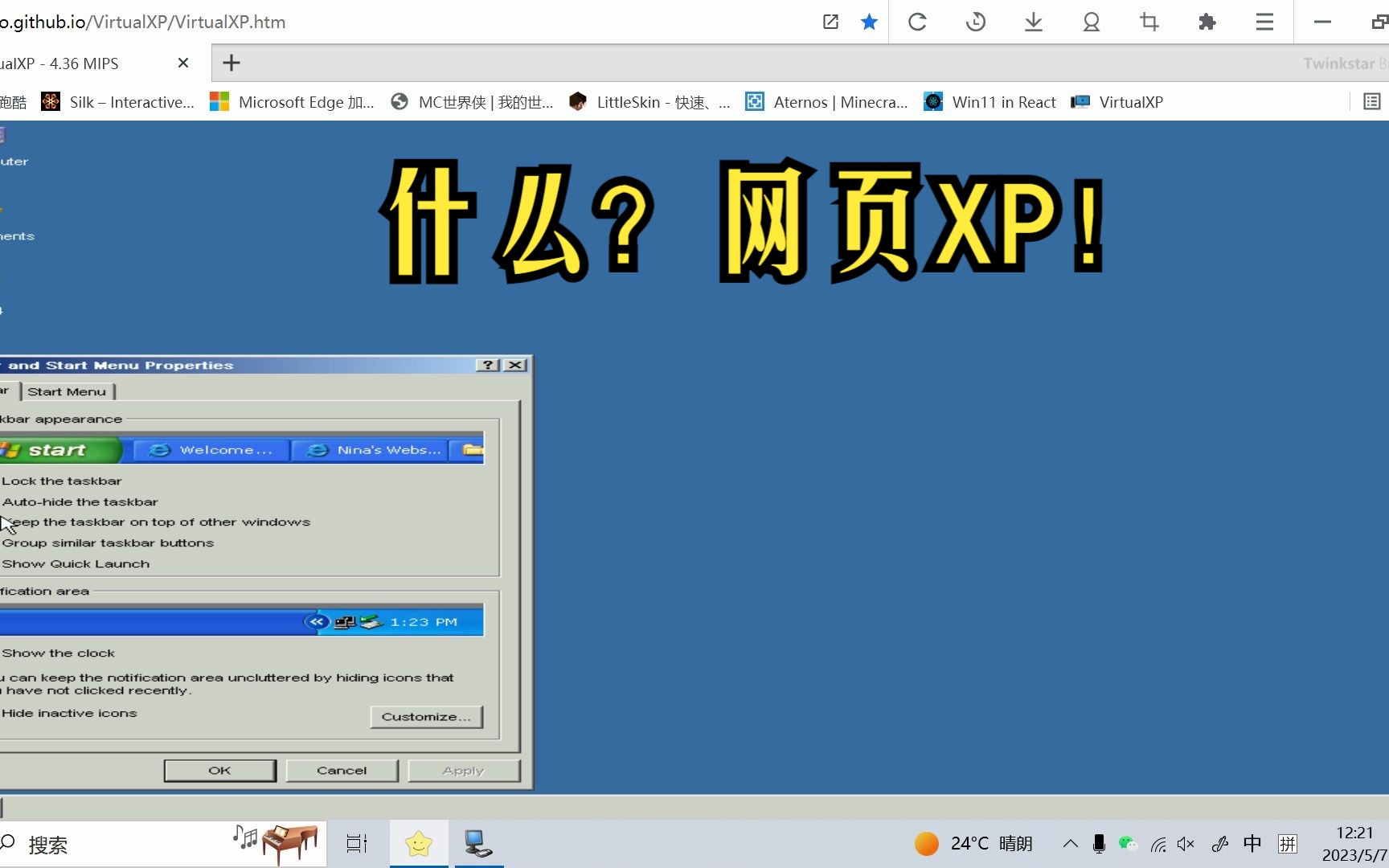This screenshot has height=868, width=1389.
Task: Select Show the clock option
Action: (58, 653)
